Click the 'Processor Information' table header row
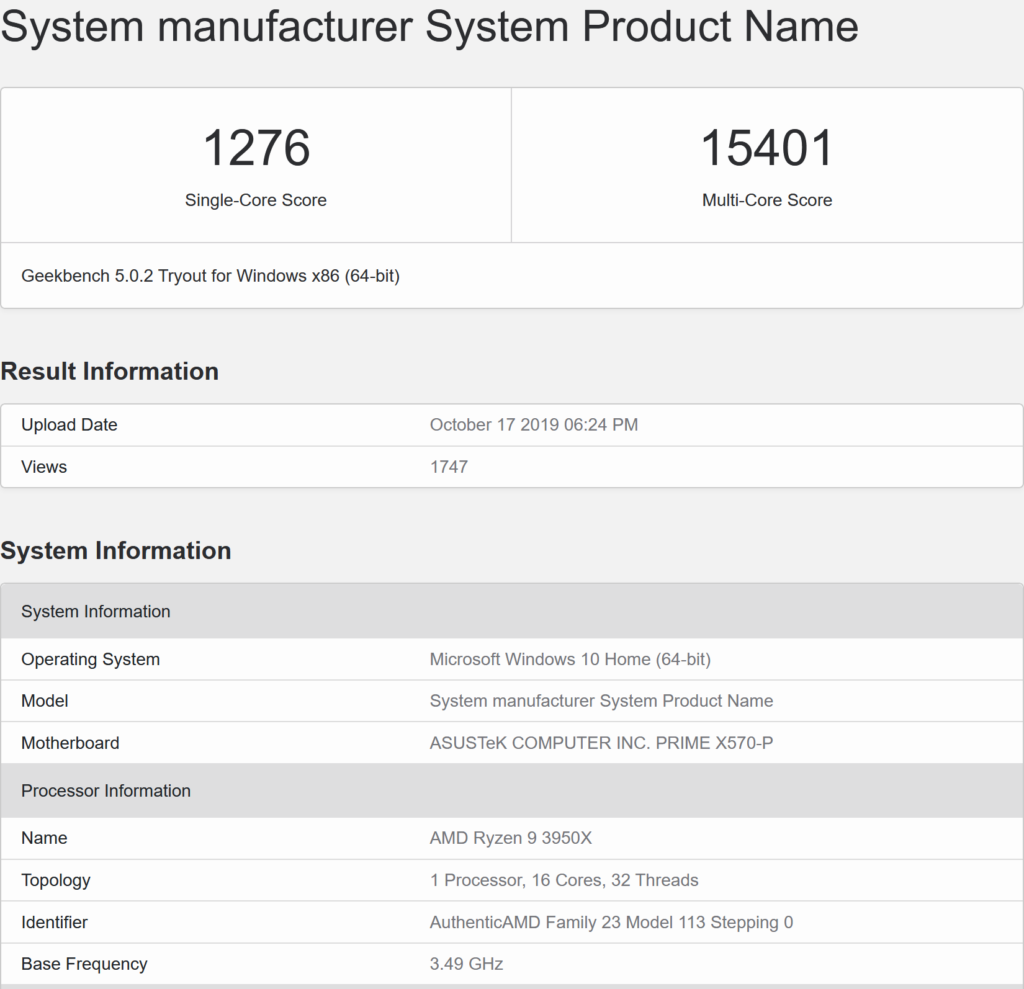Viewport: 1024px width, 989px height. coord(512,790)
